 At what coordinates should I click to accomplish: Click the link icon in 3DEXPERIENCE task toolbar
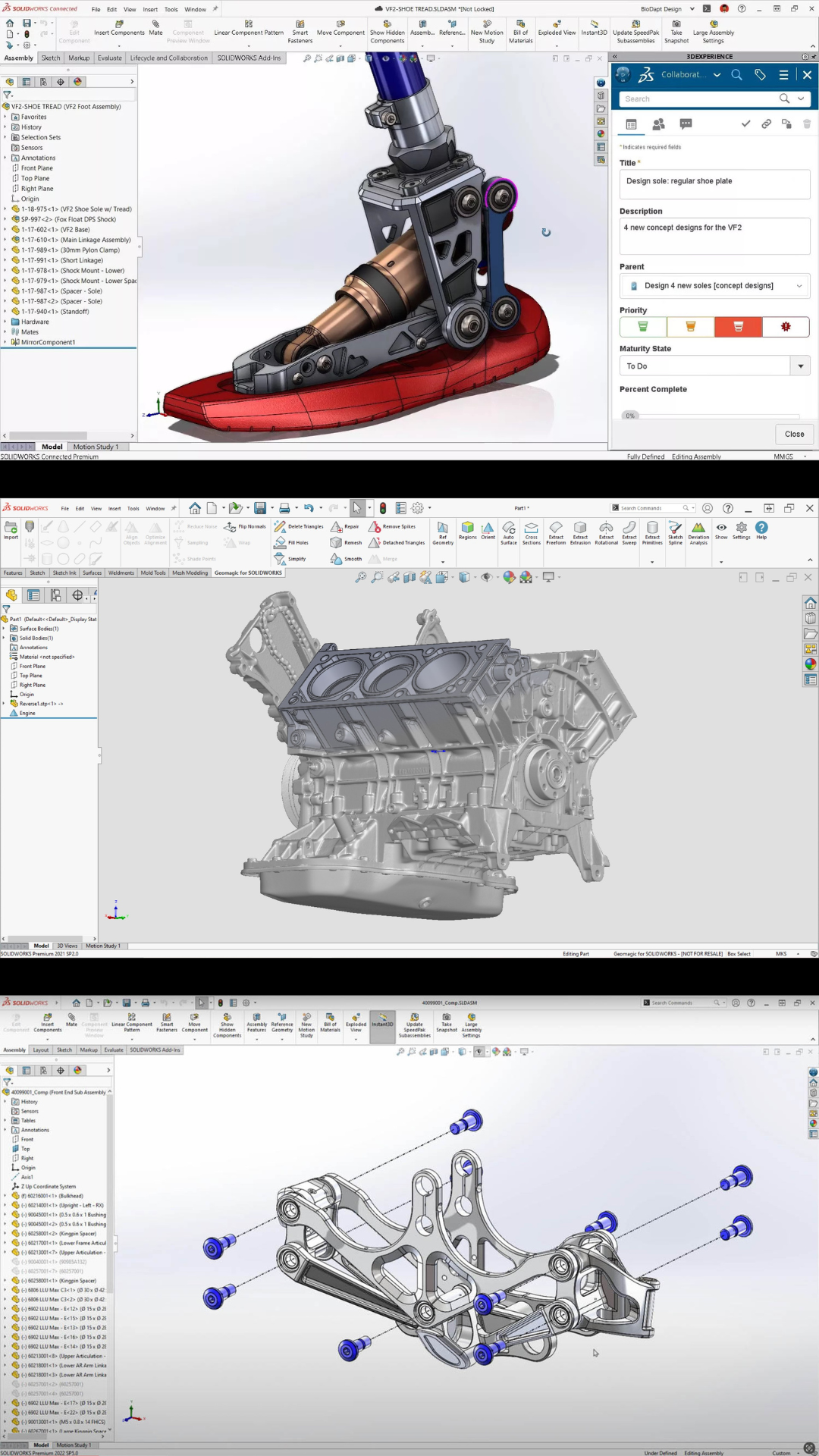coord(766,124)
